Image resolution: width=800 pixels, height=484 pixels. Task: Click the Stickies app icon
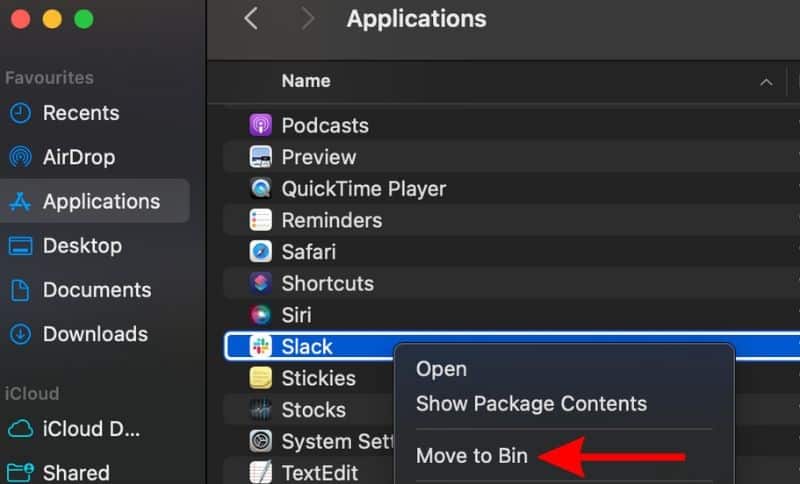tap(261, 378)
